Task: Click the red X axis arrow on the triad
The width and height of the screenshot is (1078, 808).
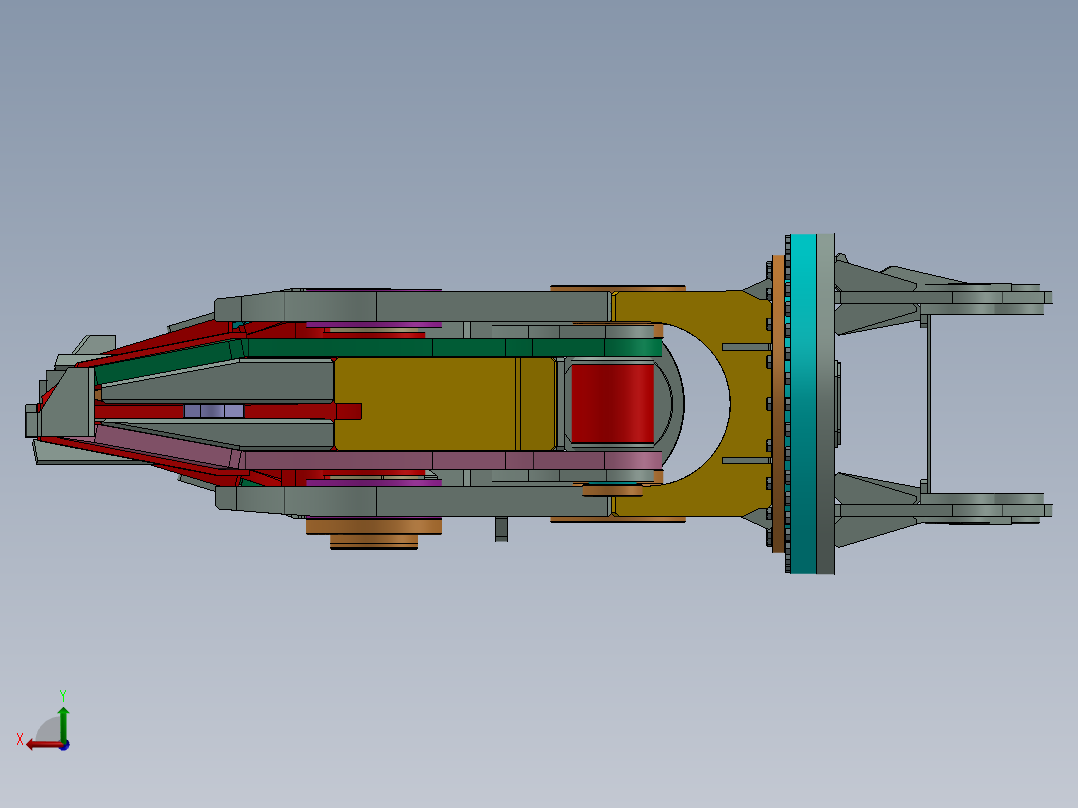Action: (x=43, y=745)
